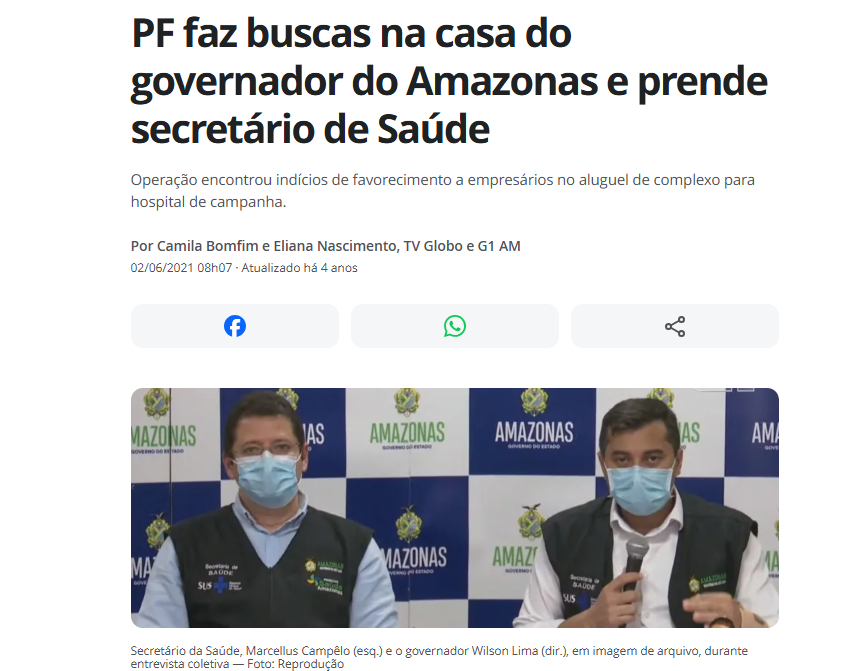This screenshot has height=671, width=864.
Task: Open the generic share options icon
Action: click(x=674, y=326)
